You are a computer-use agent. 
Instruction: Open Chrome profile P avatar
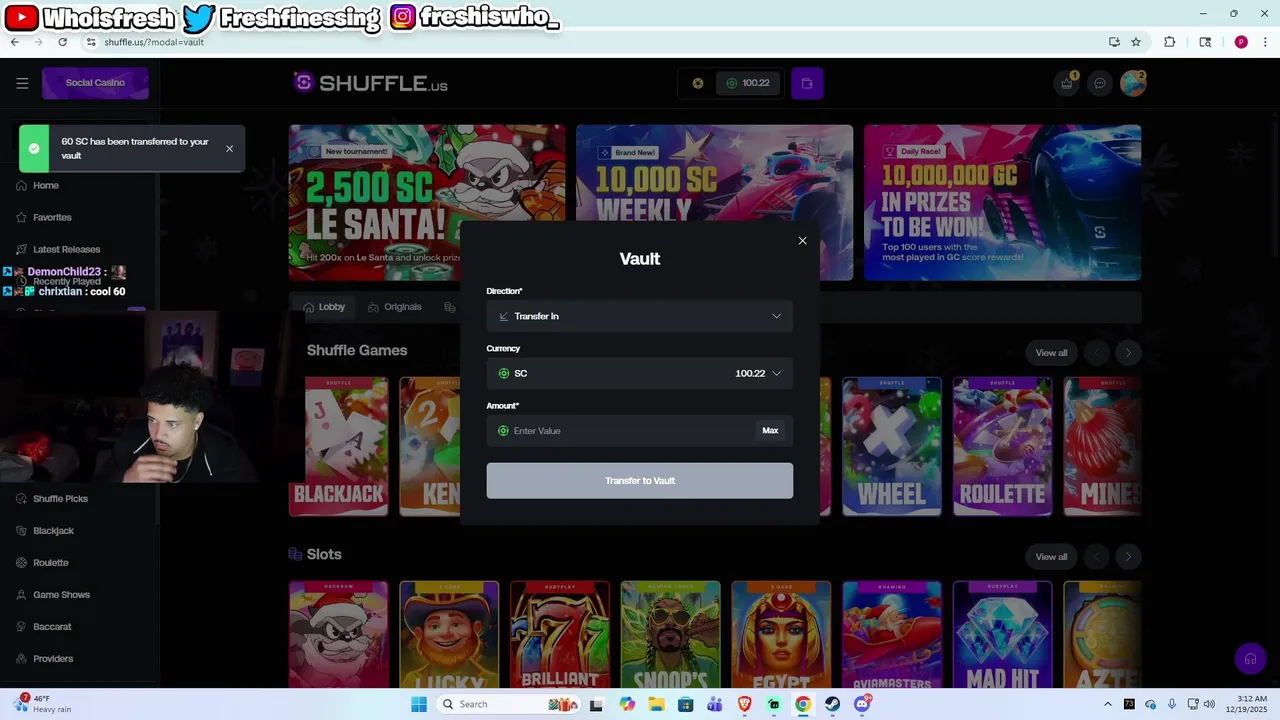tap(1241, 42)
